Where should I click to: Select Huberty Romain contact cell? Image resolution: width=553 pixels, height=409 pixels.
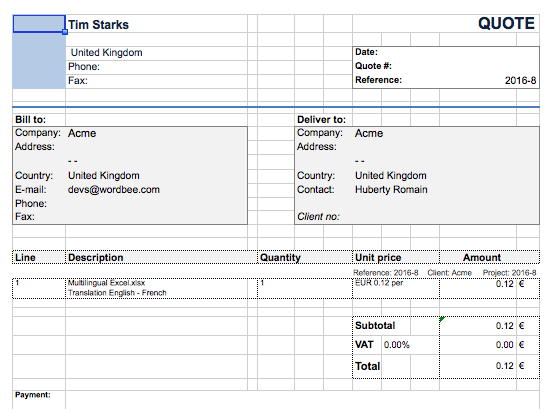[x=391, y=190]
